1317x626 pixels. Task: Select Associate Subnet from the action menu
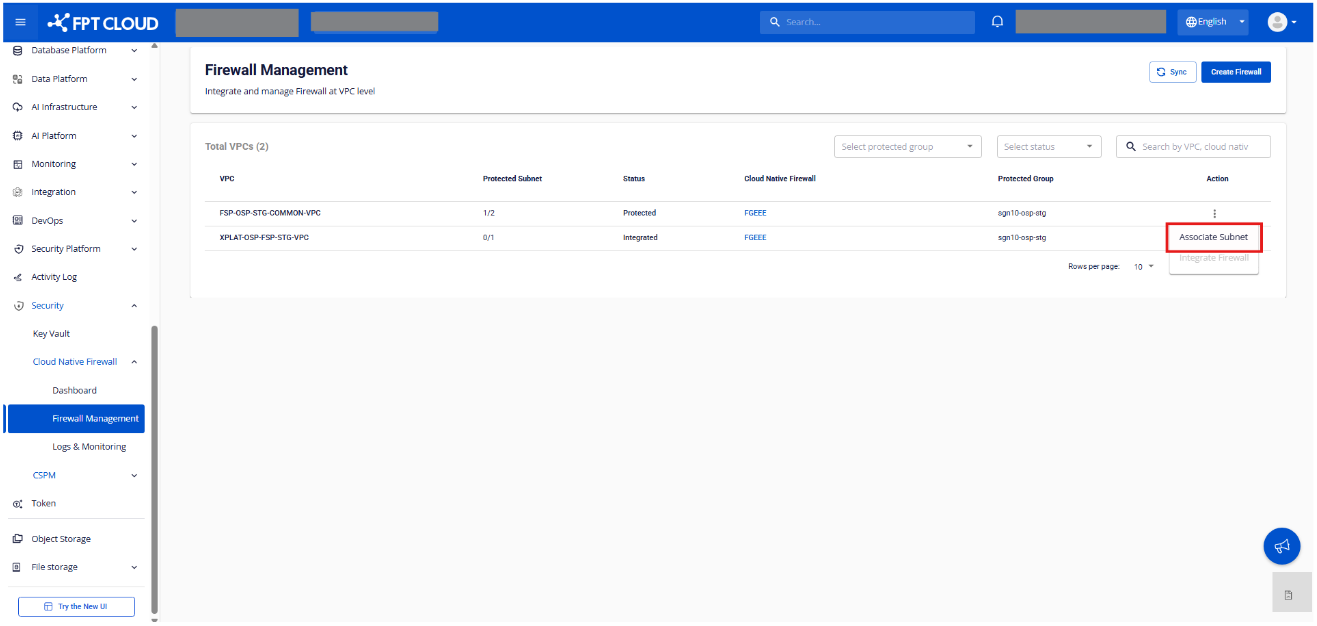point(1213,237)
